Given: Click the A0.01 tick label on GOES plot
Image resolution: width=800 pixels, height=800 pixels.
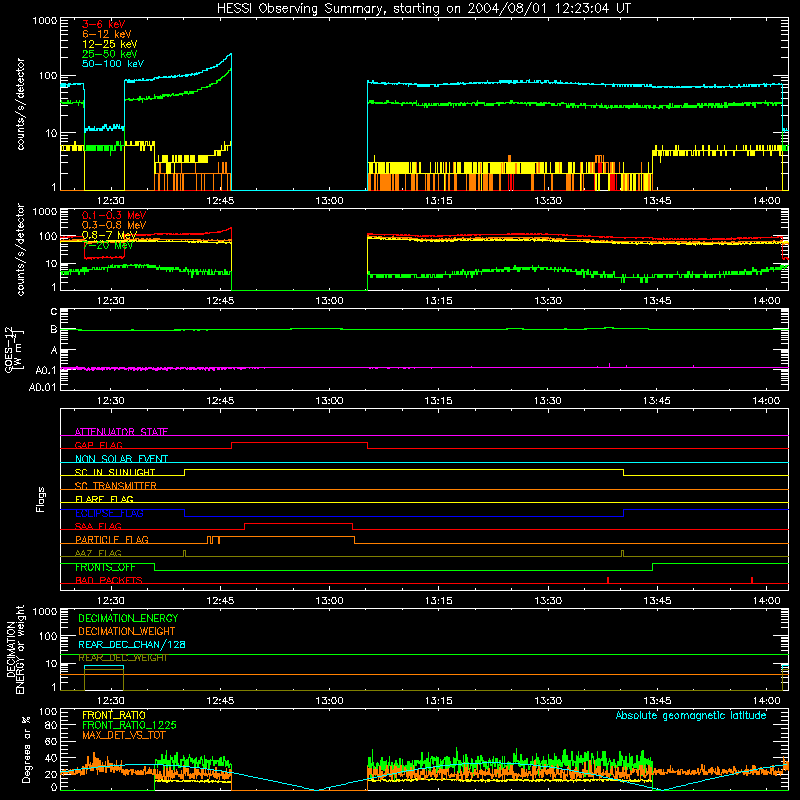Looking at the screenshot, I should point(43,387).
